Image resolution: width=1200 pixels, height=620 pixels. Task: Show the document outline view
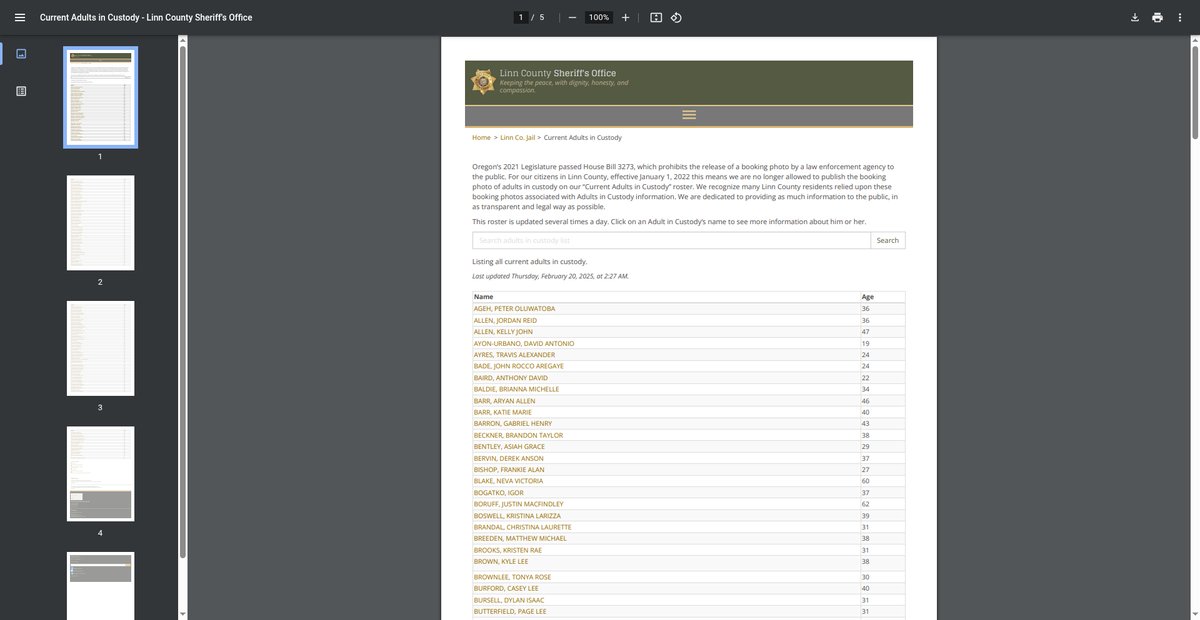pos(21,91)
